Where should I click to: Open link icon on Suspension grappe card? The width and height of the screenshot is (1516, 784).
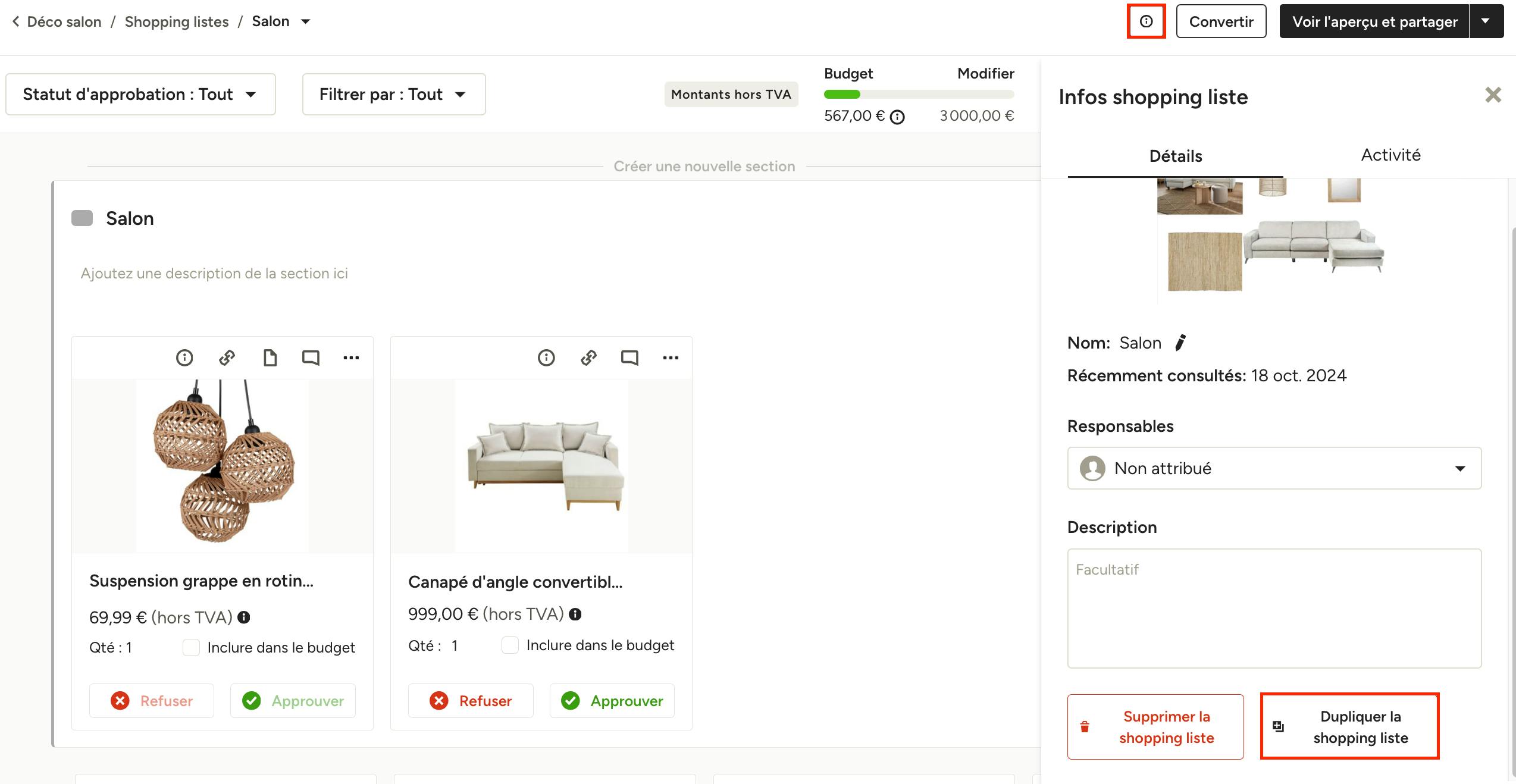[227, 357]
